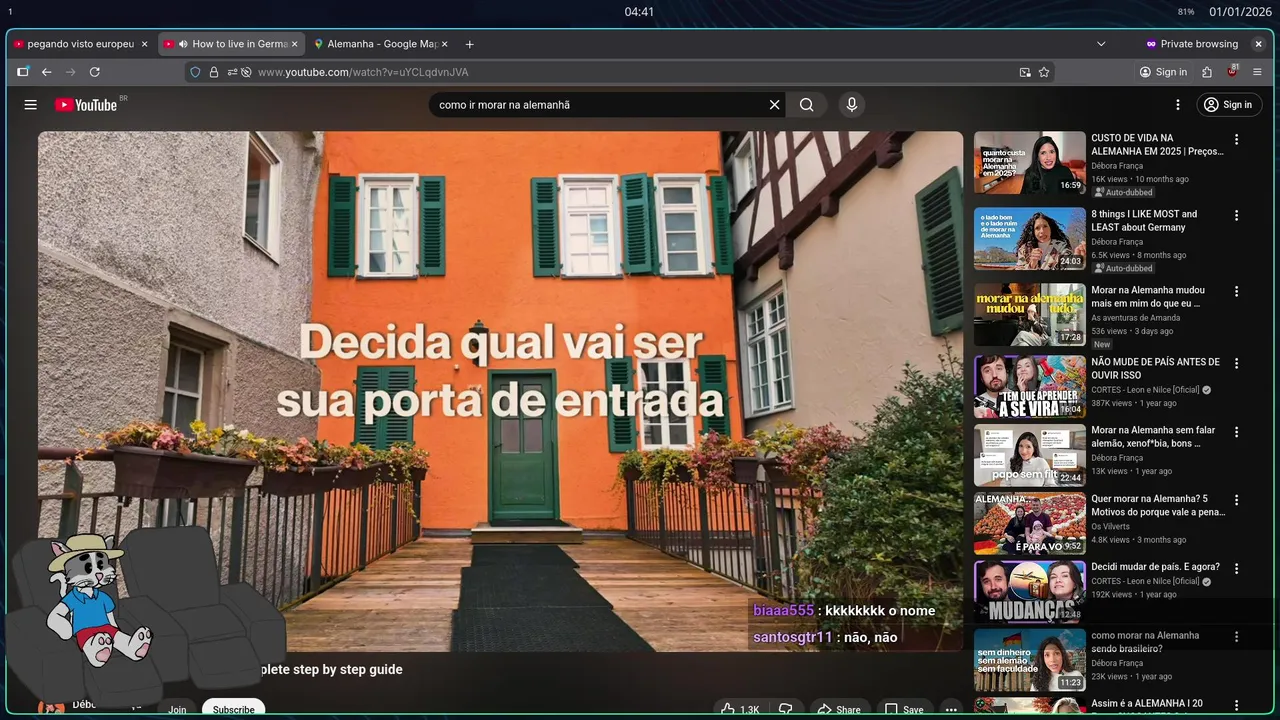Go to the YouTube home logo
The image size is (1280, 720).
point(86,105)
